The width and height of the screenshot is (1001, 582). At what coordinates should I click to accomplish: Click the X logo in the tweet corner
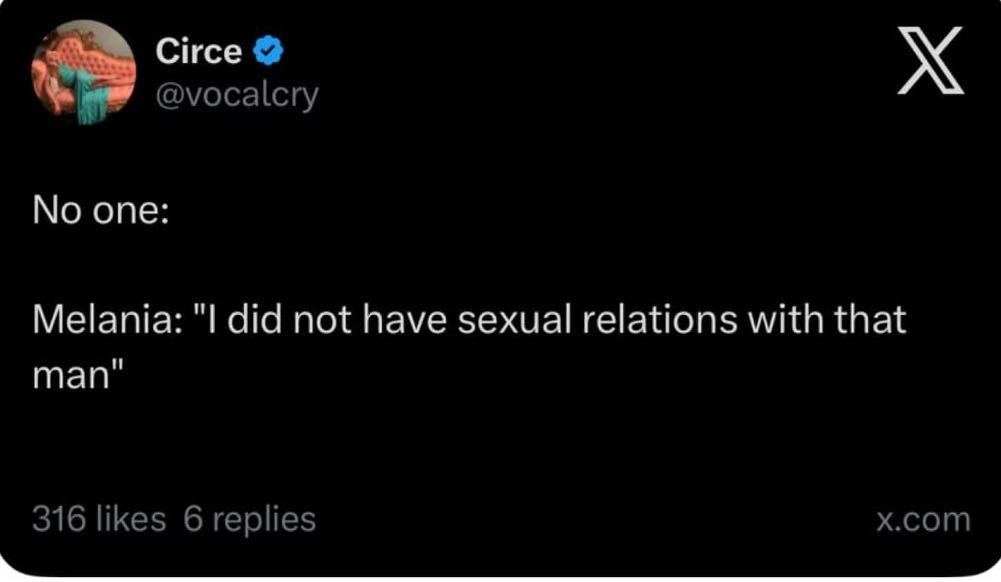click(x=930, y=61)
